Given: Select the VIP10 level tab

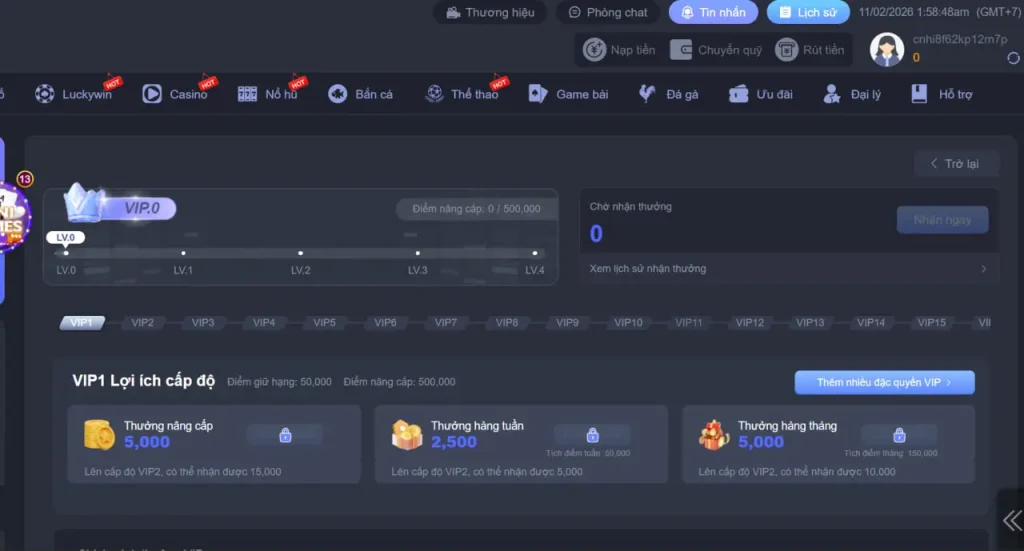Looking at the screenshot, I should point(628,323).
